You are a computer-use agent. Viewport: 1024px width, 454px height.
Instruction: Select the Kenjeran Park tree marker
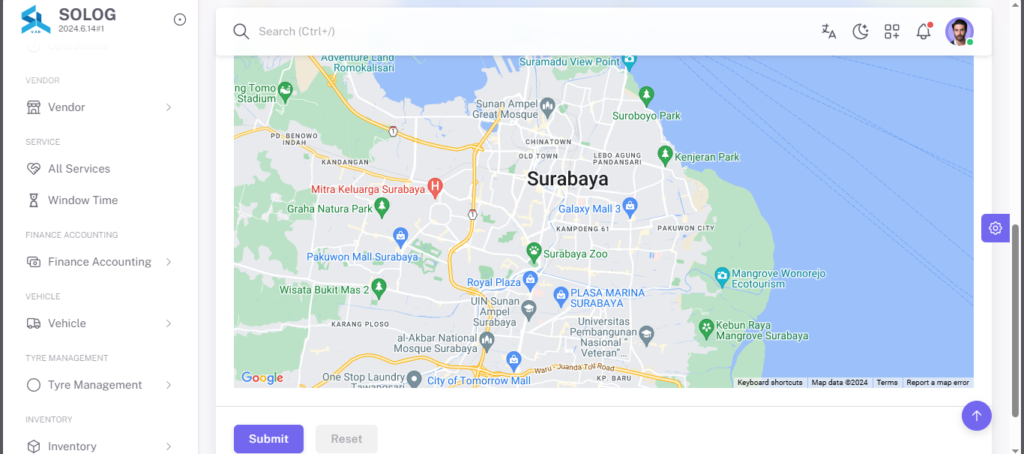pyautogui.click(x=665, y=155)
